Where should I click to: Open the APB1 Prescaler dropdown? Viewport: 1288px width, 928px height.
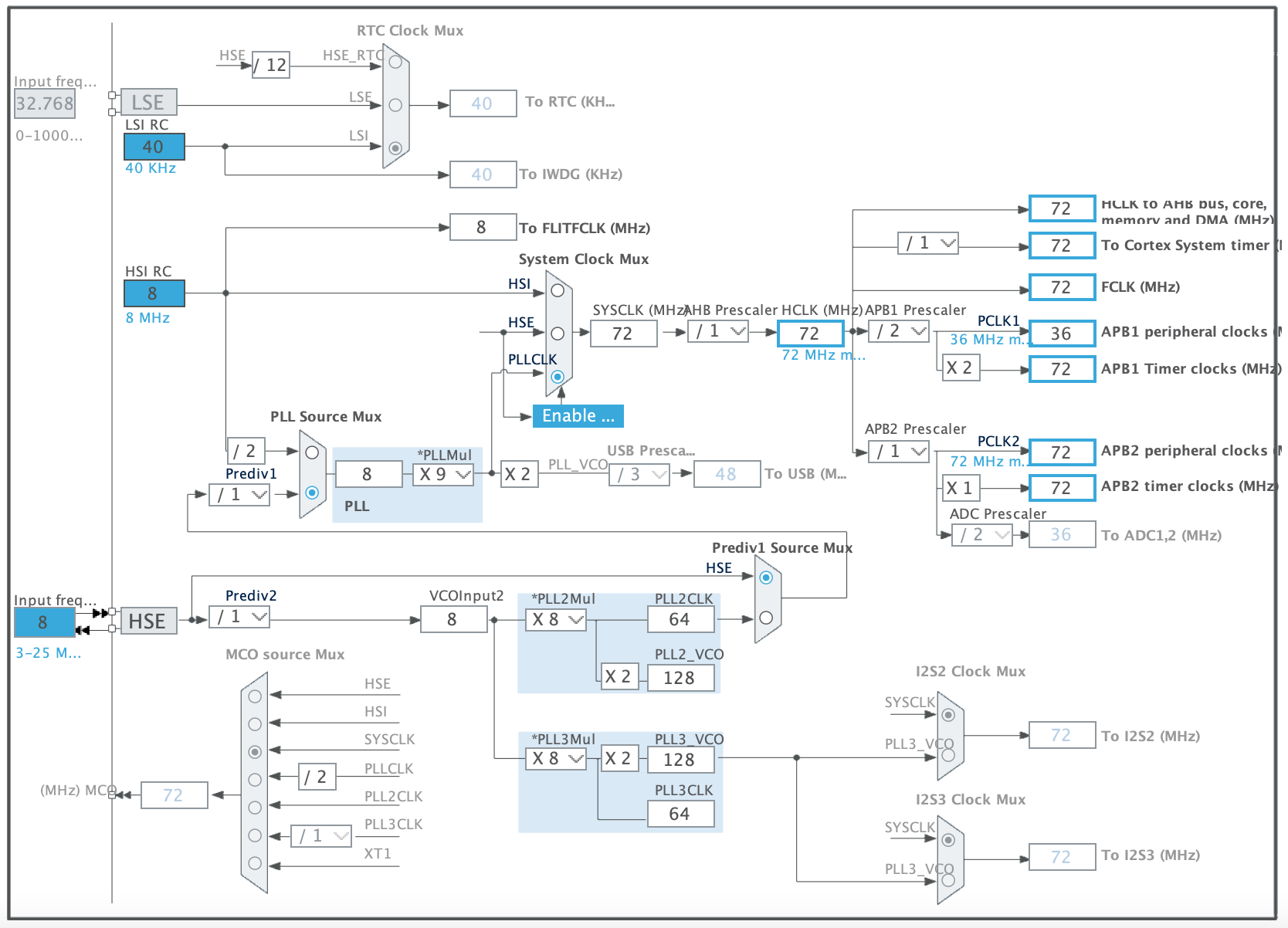coord(899,332)
